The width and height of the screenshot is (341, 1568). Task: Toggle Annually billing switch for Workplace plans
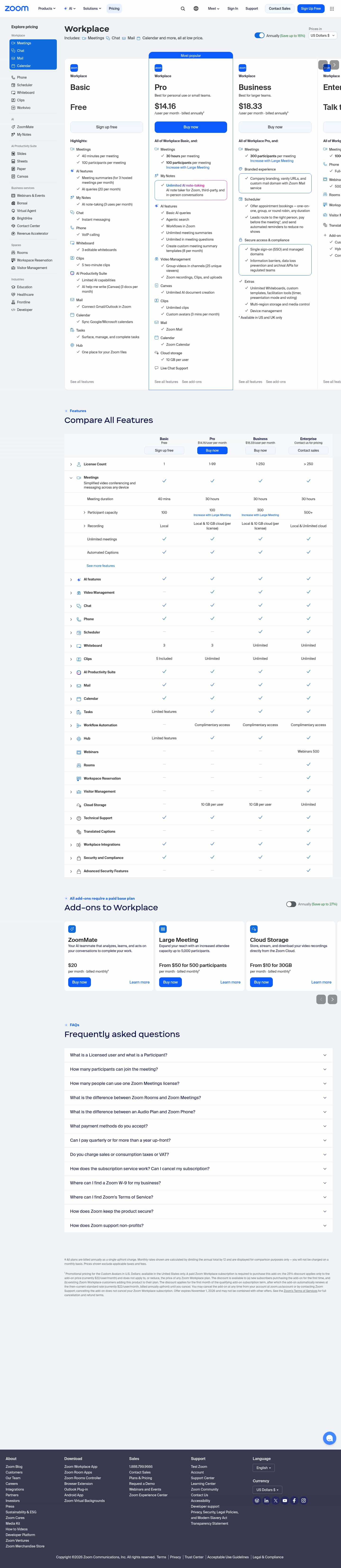259,35
